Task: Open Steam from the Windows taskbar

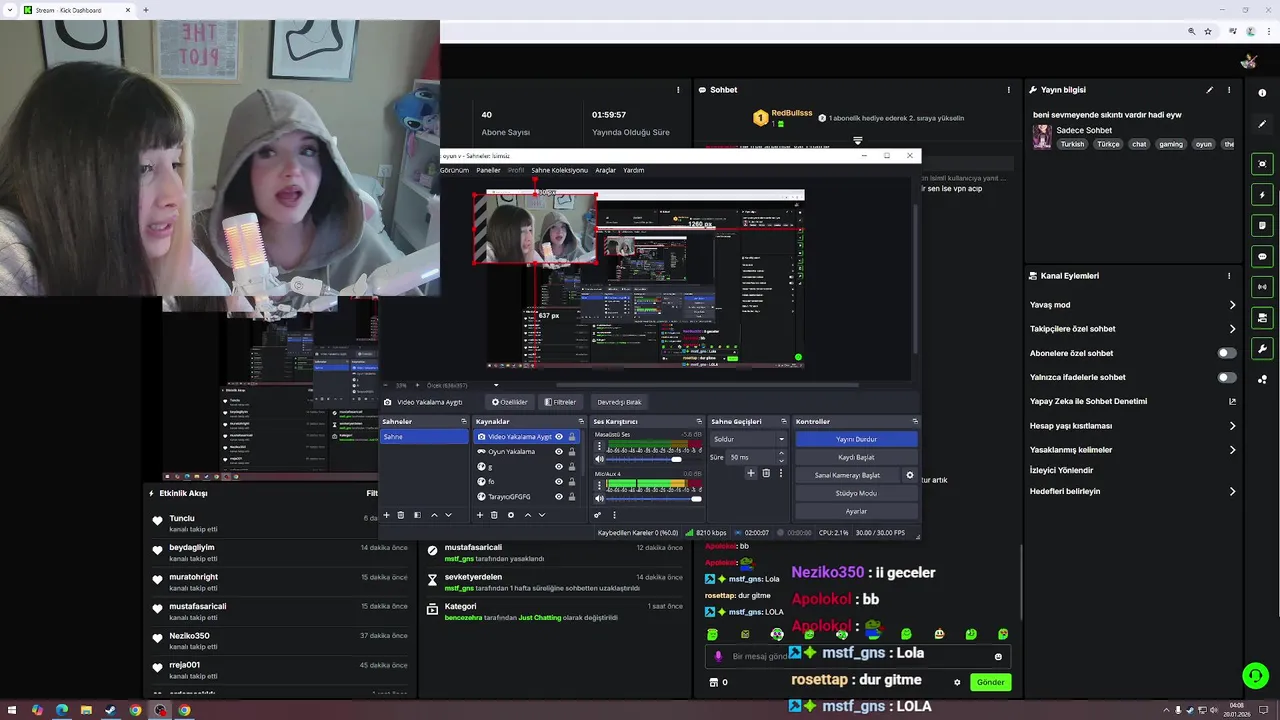Action: pyautogui.click(x=110, y=711)
